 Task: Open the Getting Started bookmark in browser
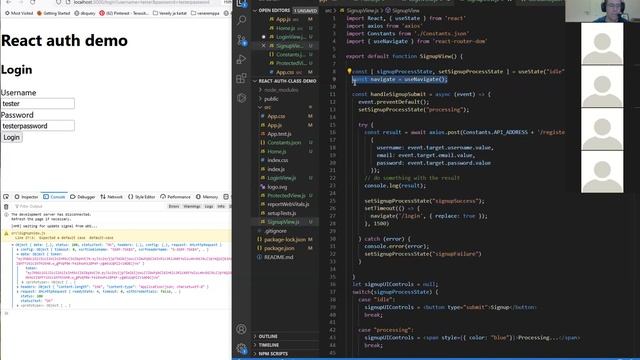[53, 13]
